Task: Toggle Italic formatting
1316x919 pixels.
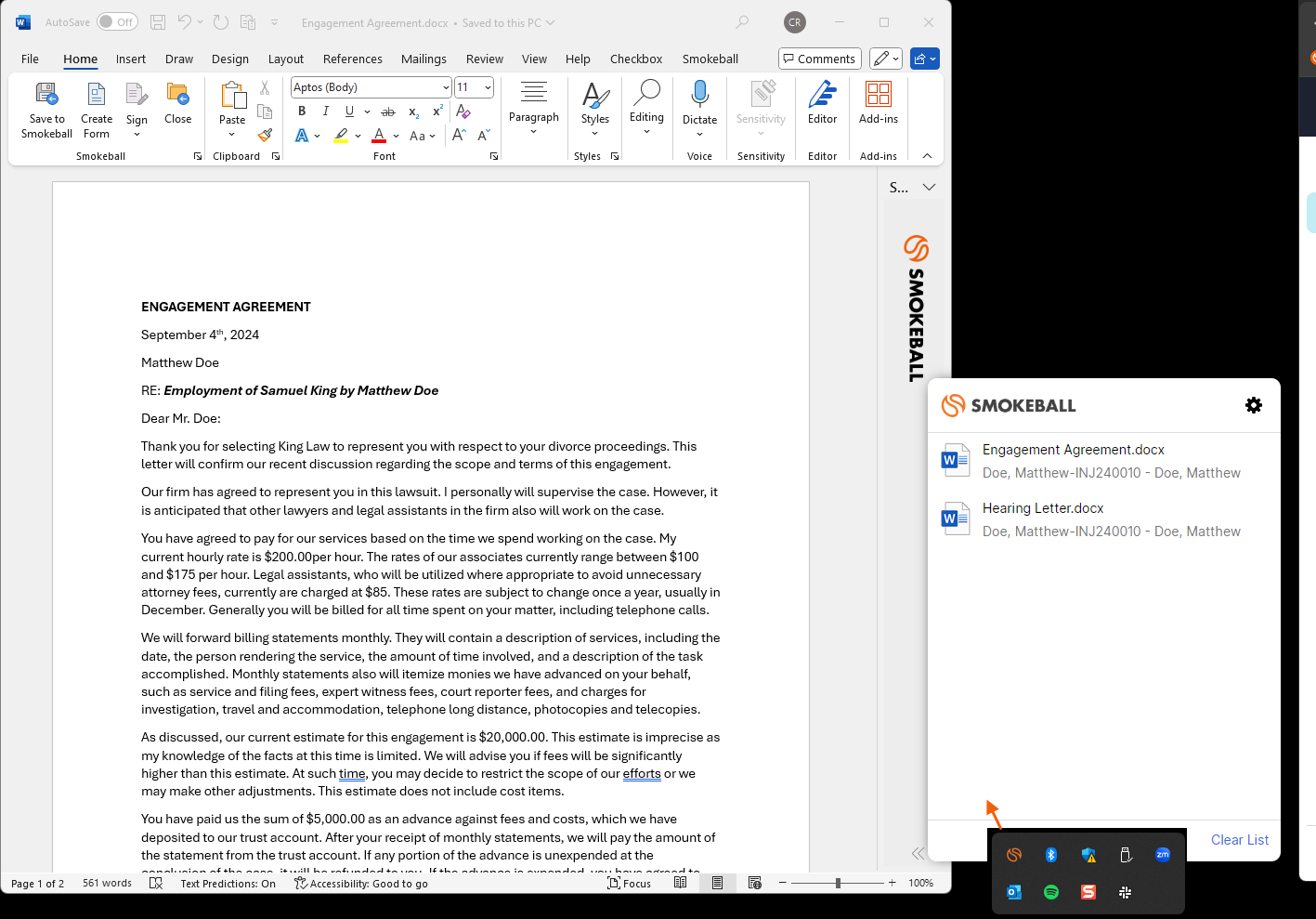Action: click(326, 112)
